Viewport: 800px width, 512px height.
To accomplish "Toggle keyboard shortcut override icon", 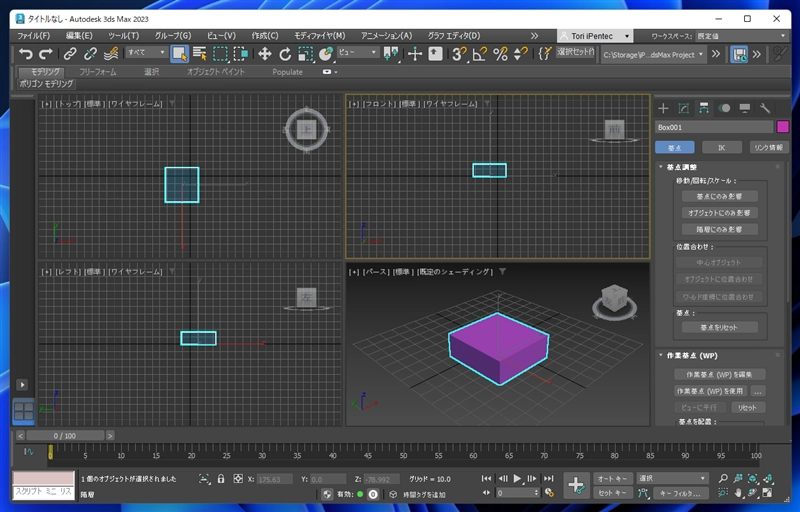I will coord(435,54).
